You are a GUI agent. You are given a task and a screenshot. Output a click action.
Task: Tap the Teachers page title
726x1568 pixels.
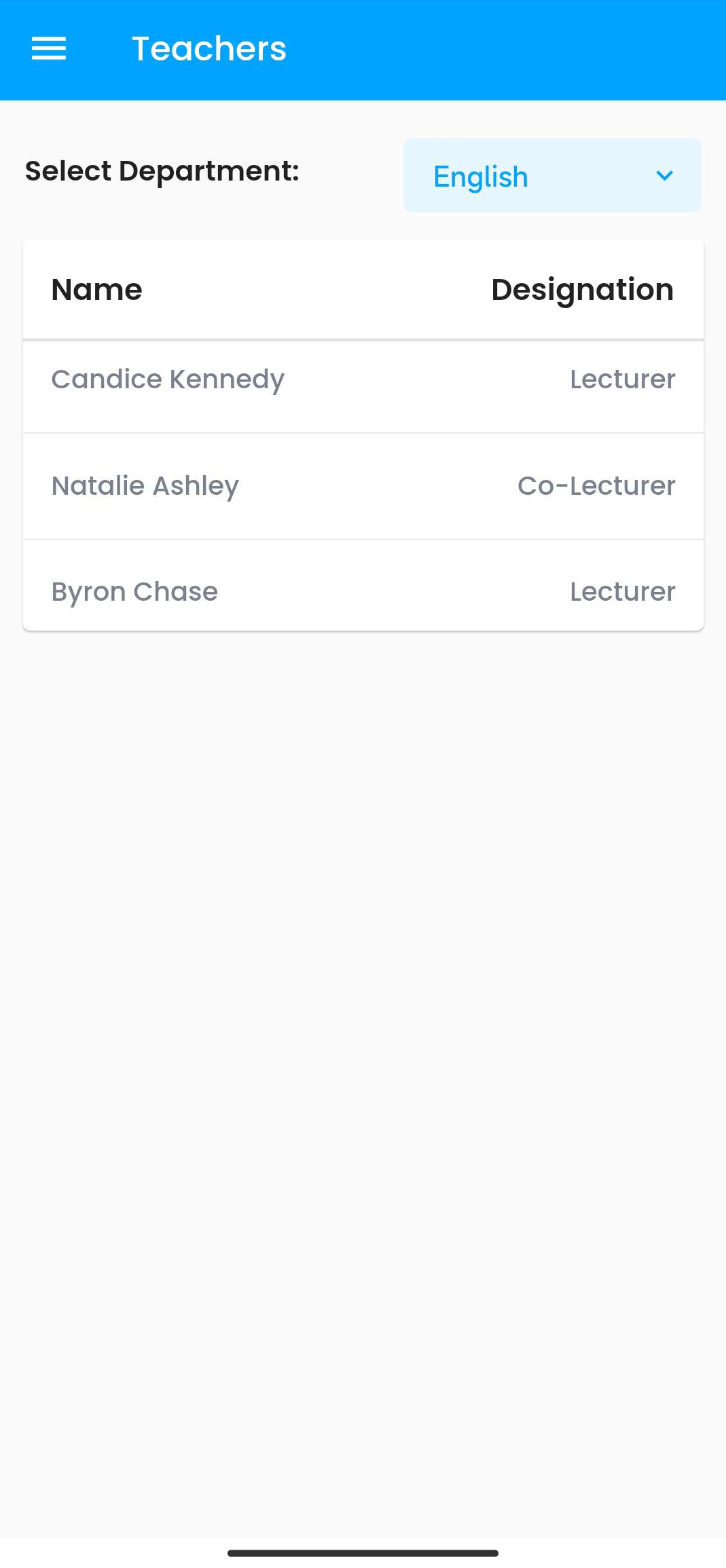209,49
